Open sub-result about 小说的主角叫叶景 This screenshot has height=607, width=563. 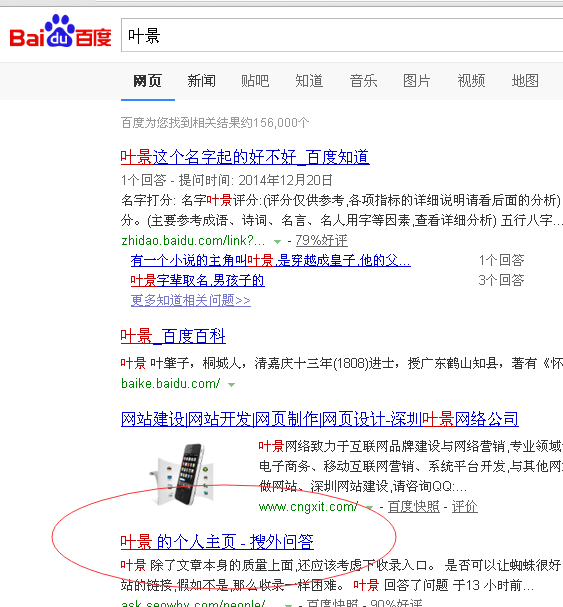coord(271,261)
